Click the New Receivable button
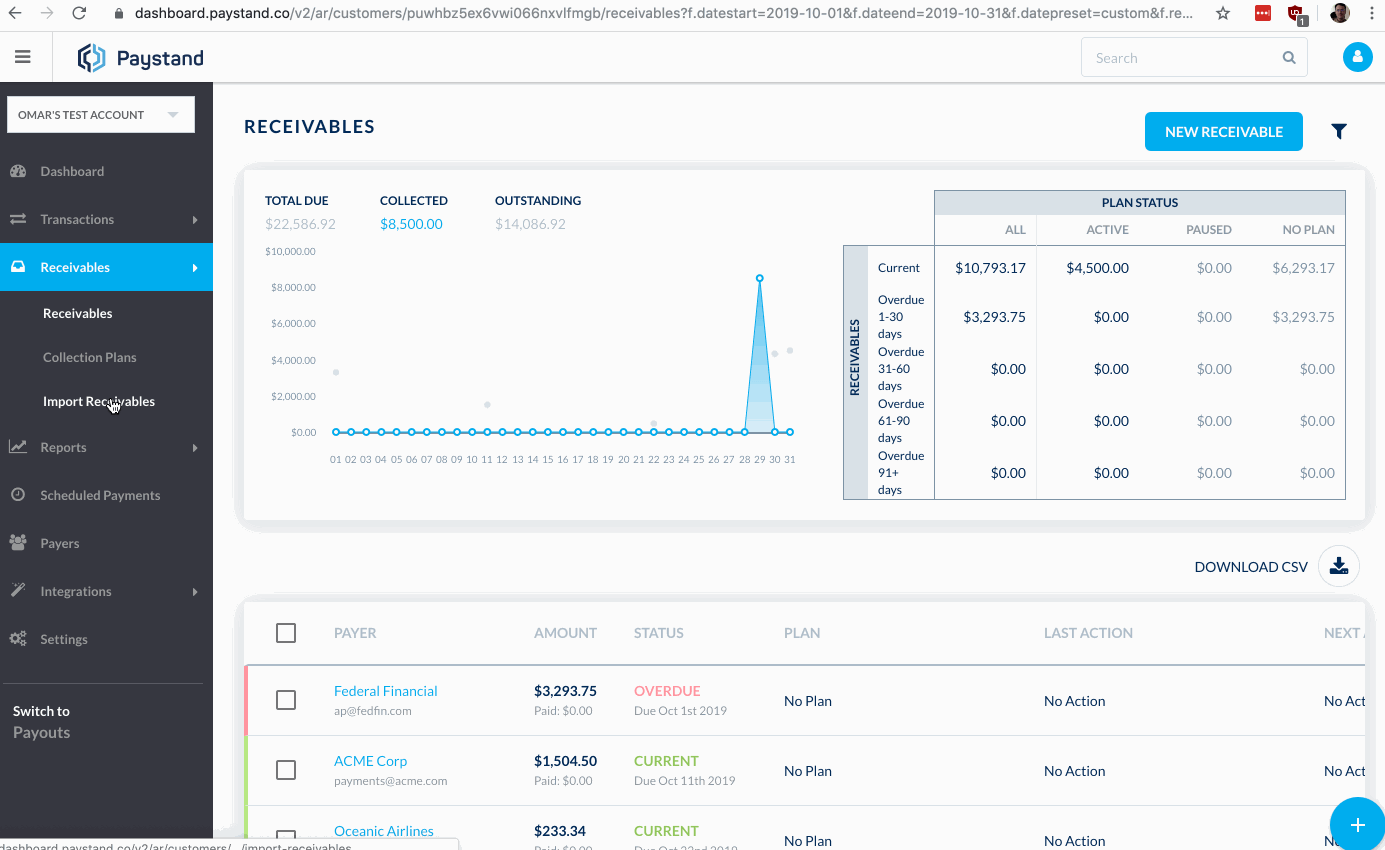 (1223, 131)
